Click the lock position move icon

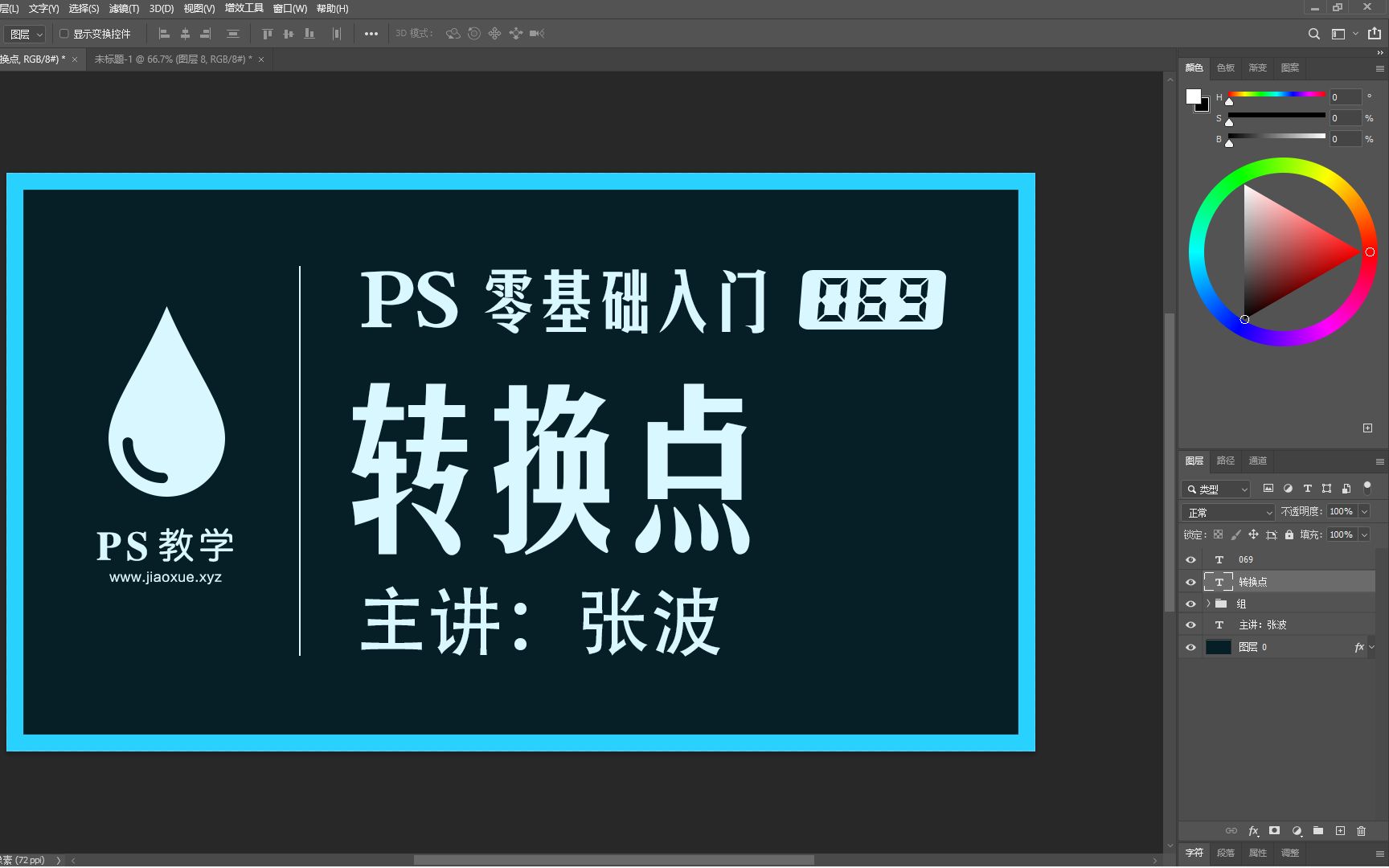coord(1253,534)
